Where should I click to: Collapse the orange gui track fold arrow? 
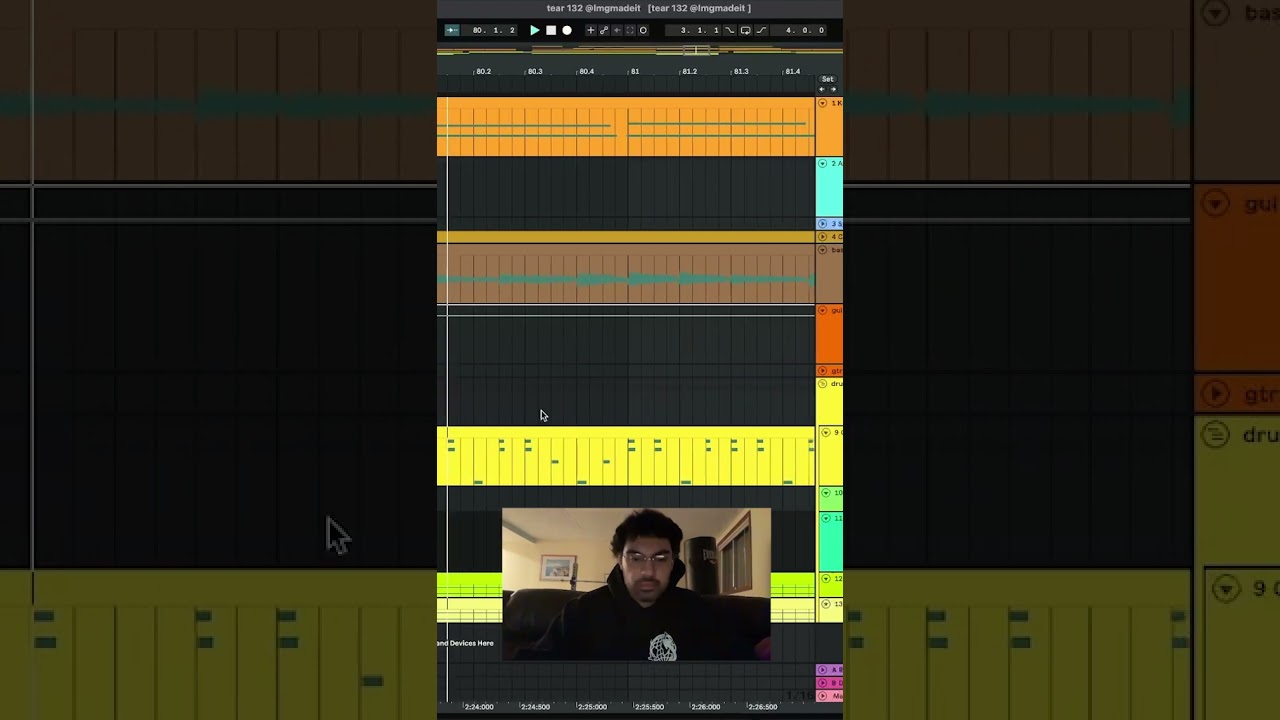pyautogui.click(x=823, y=310)
